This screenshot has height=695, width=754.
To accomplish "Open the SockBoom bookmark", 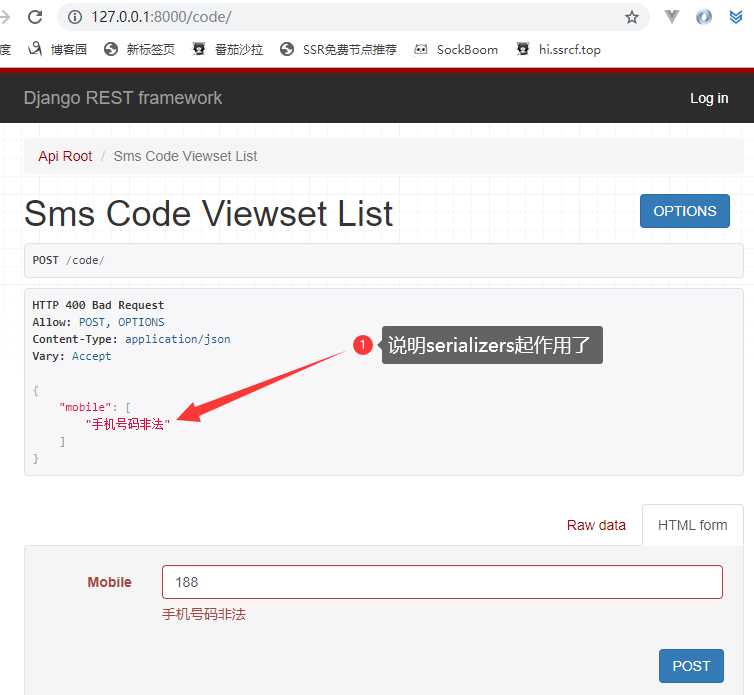I will (456, 49).
